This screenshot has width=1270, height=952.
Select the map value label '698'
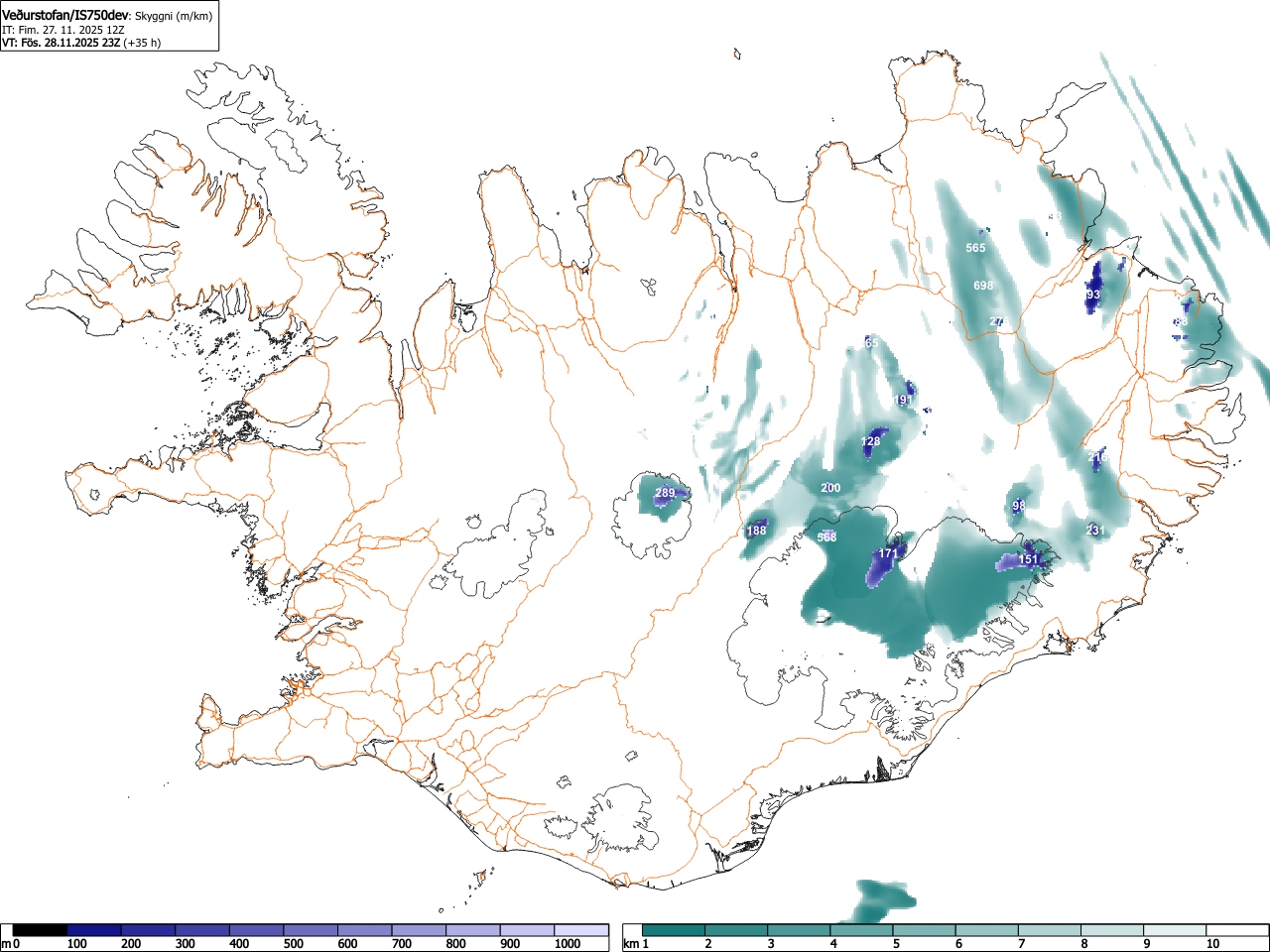[x=983, y=286]
